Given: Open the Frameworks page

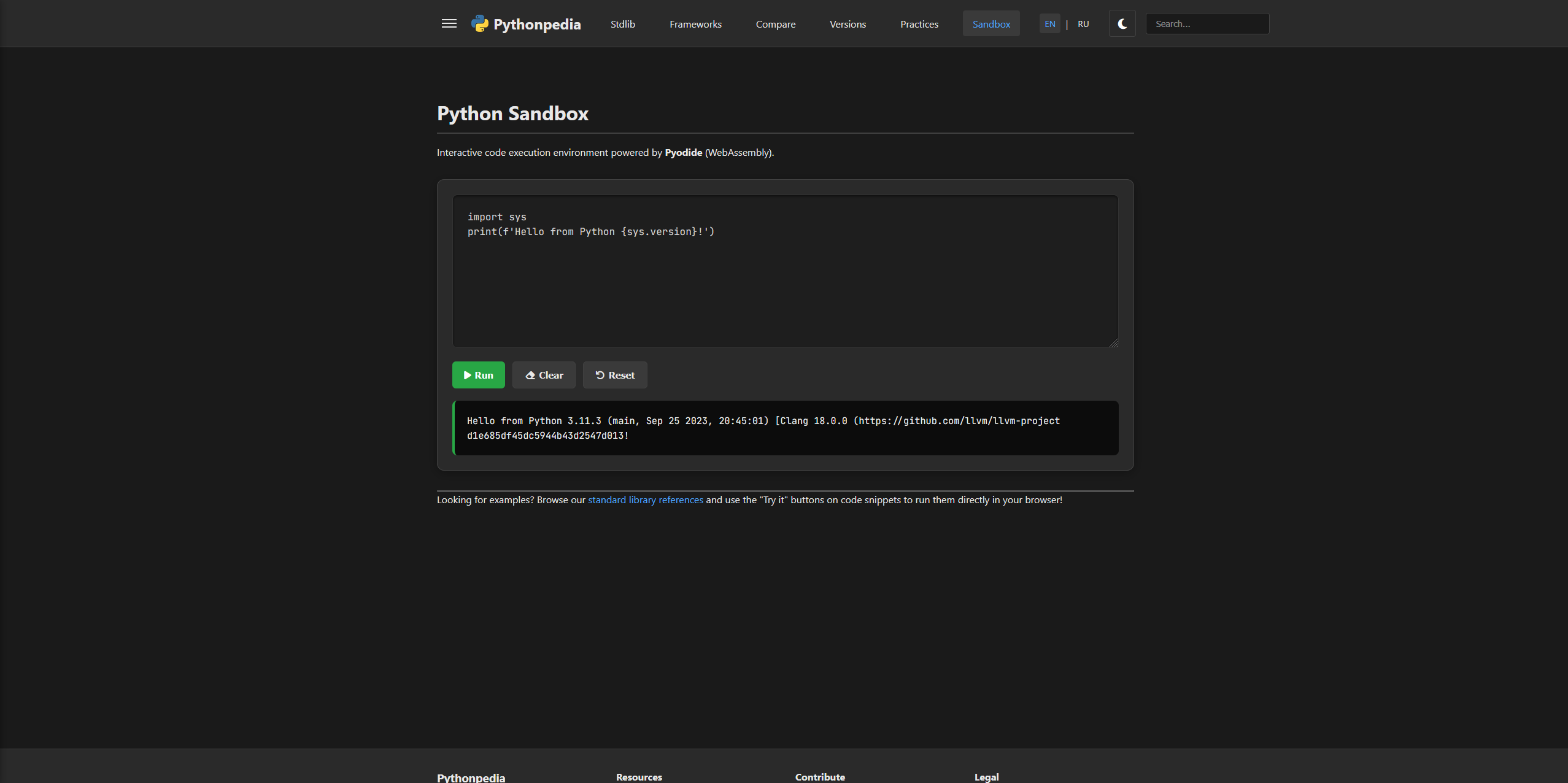Looking at the screenshot, I should click(695, 24).
